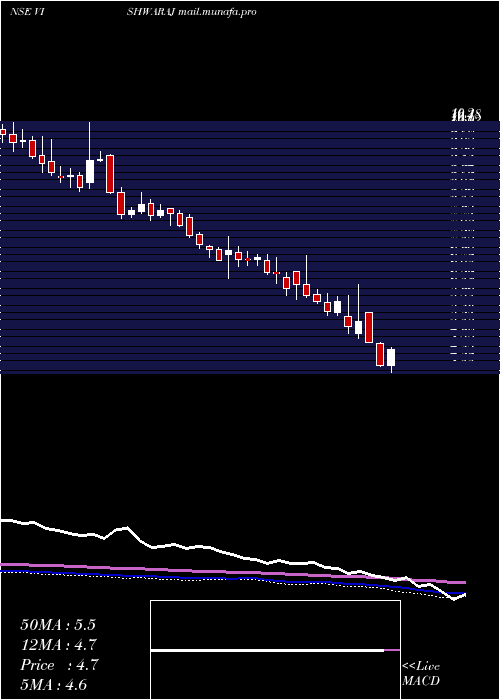Click the MACD indicator box
Image resolution: width=500 pixels, height=700 pixels.
pos(275,650)
